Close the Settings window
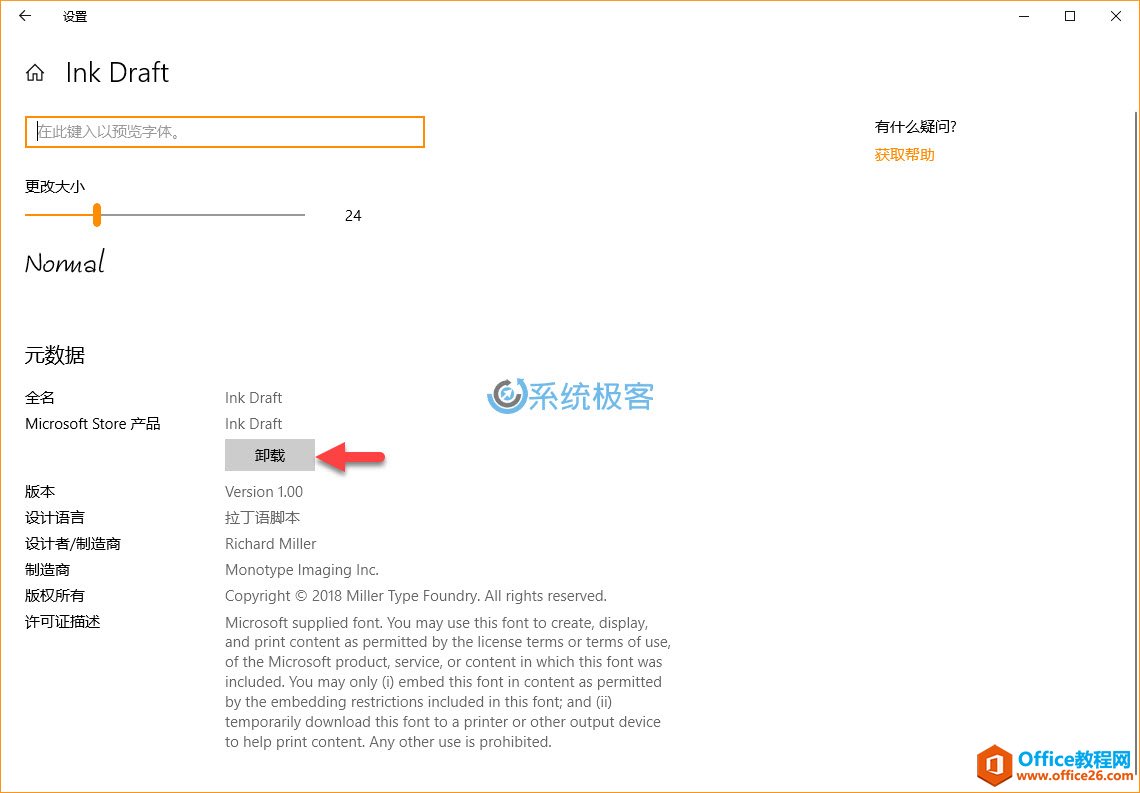 pyautogui.click(x=1116, y=16)
